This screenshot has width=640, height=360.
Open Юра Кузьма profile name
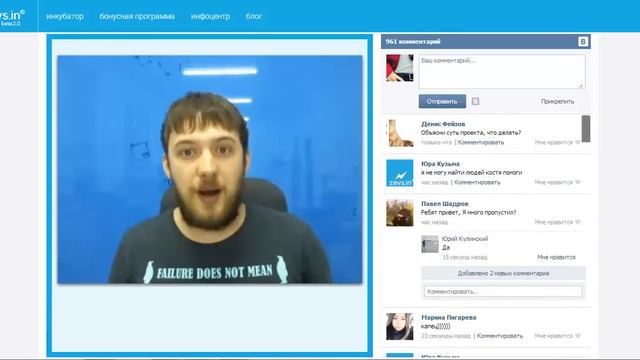440,164
